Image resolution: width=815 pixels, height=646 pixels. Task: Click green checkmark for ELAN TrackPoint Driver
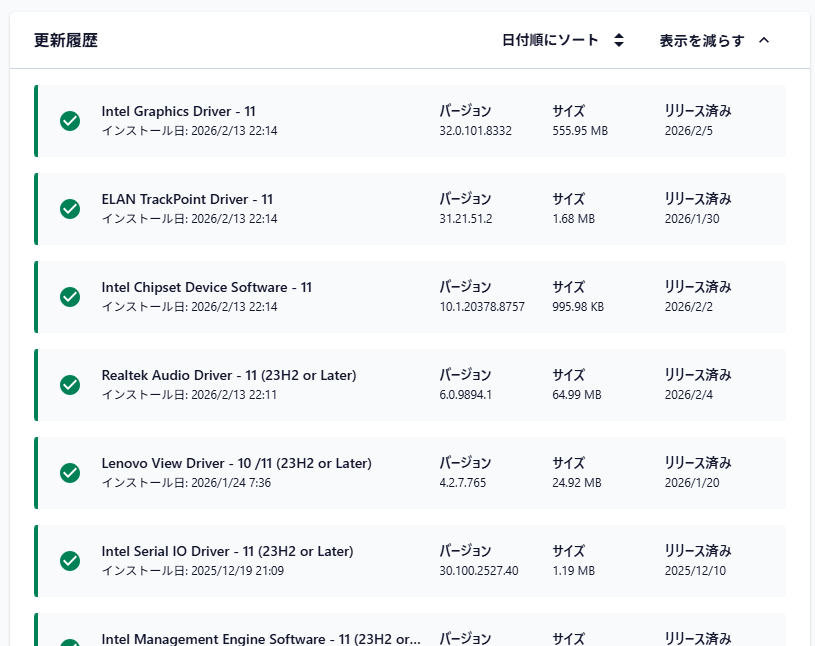70,209
